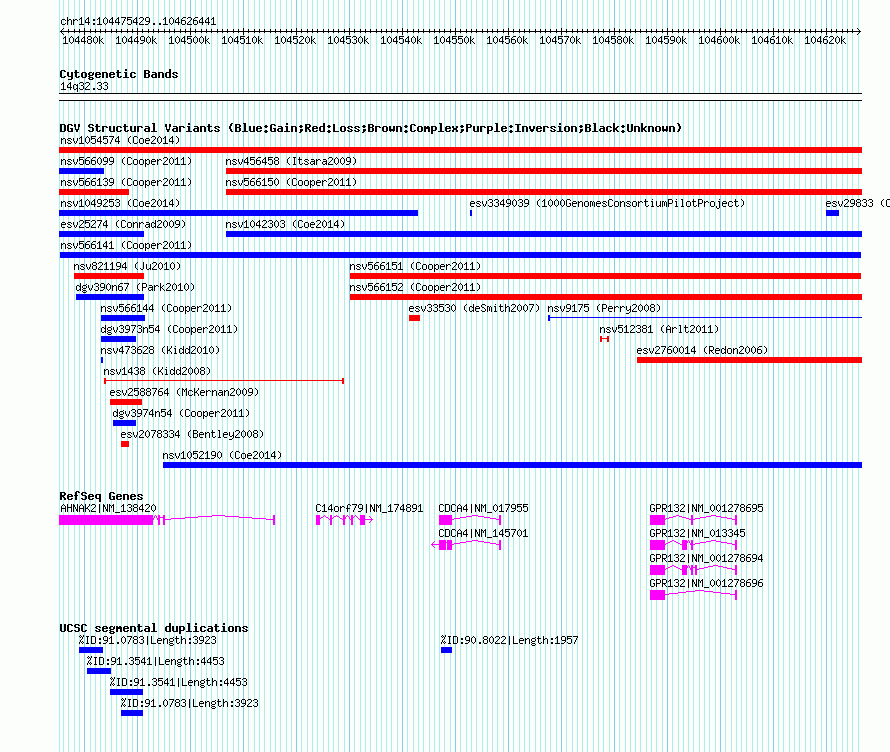The width and height of the screenshot is (890, 752).
Task: Select the CDCA4|NM_017955 gene glyph
Action: click(470, 520)
